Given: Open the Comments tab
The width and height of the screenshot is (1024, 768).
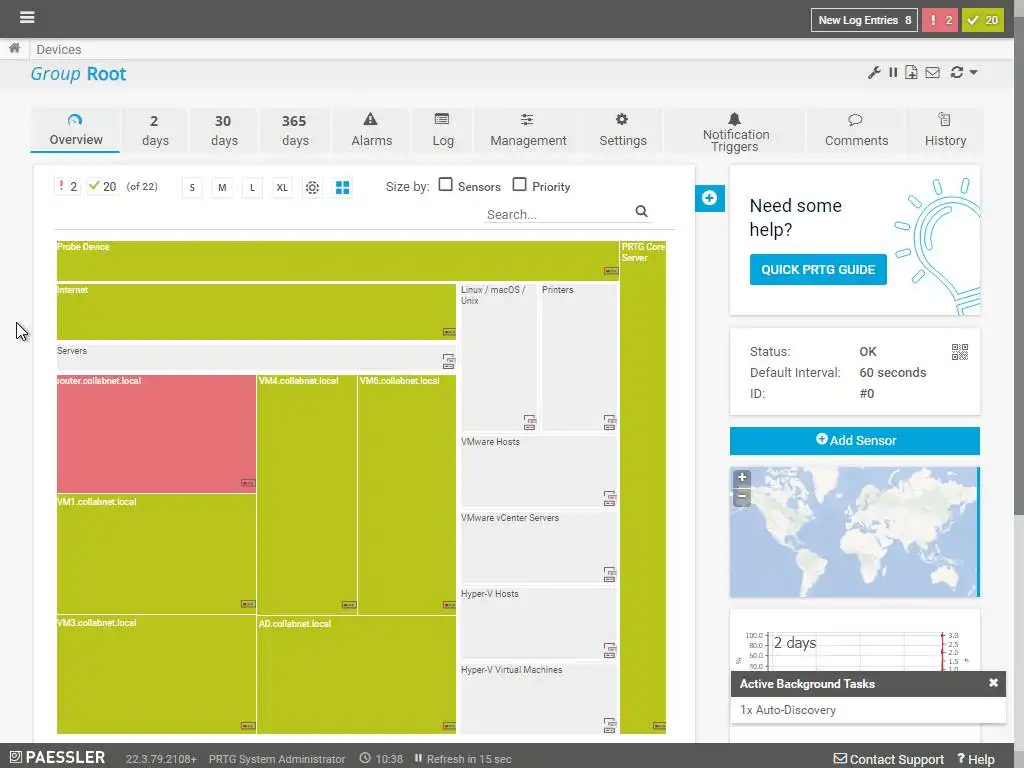Looking at the screenshot, I should click(x=856, y=131).
